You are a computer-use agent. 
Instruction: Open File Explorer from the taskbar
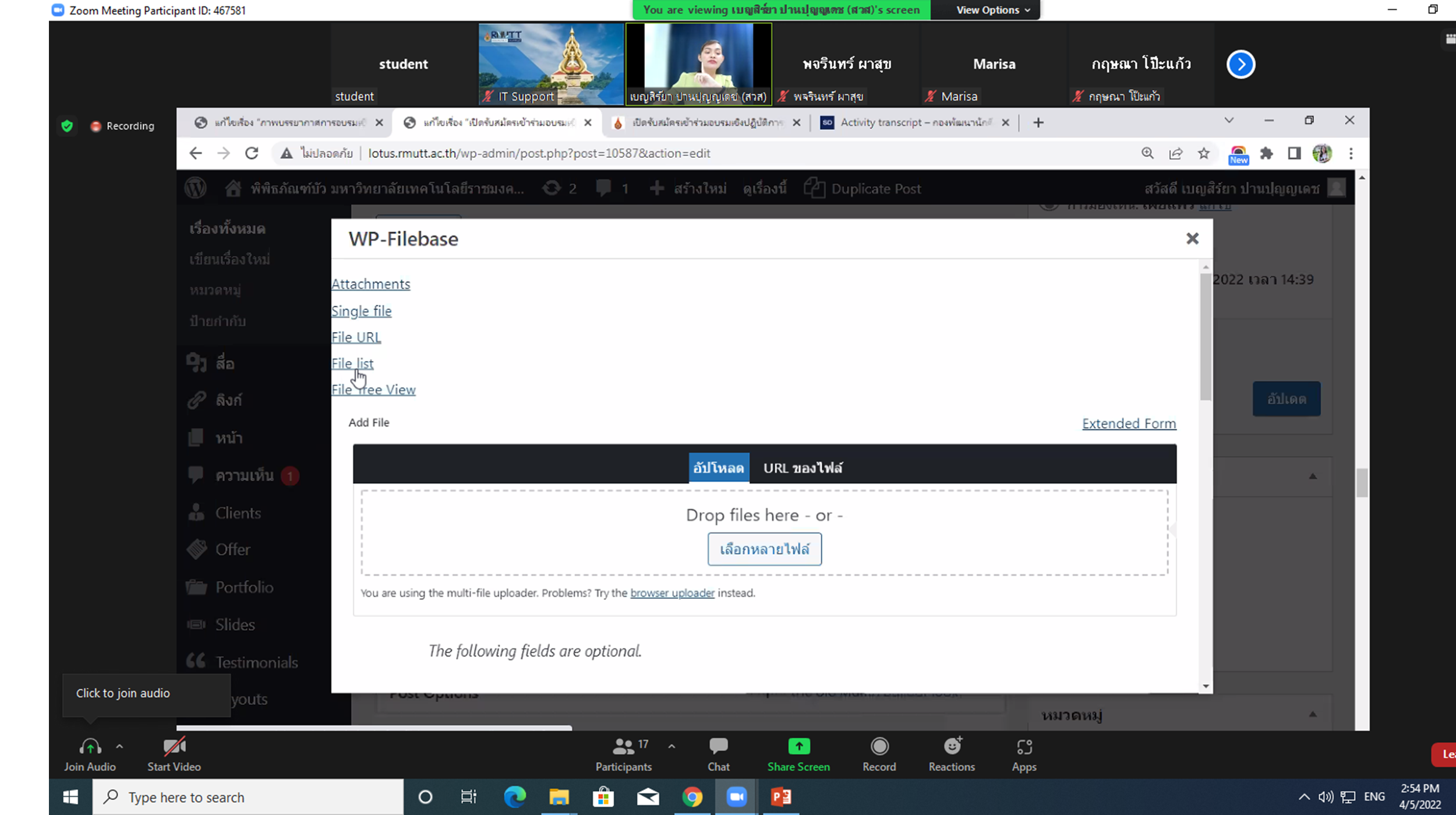pos(559,796)
